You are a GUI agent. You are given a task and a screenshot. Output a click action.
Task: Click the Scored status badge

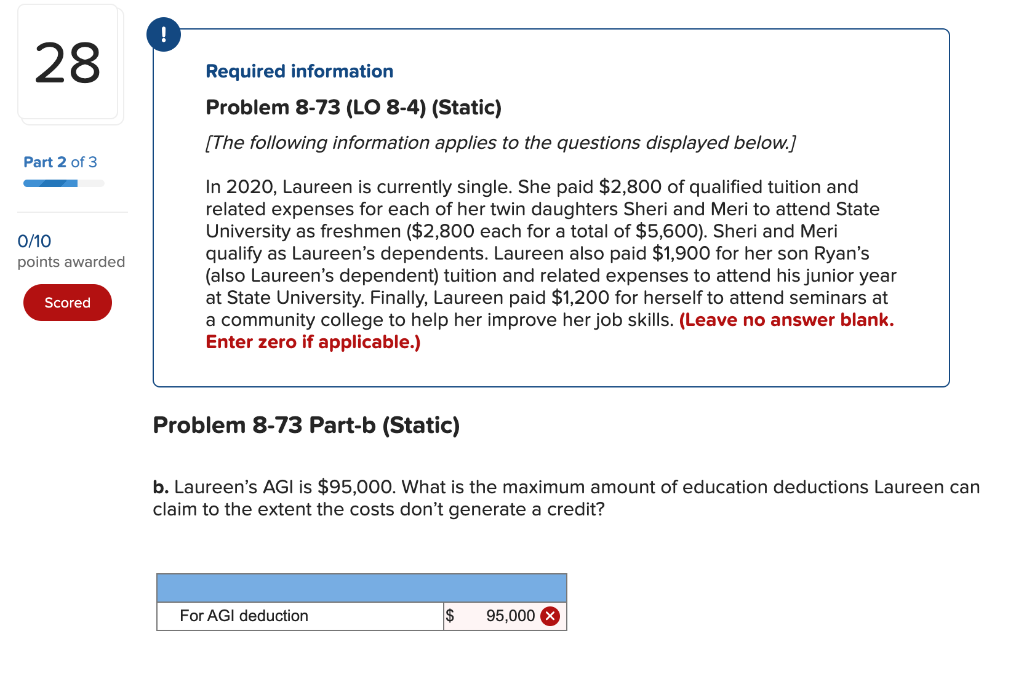pos(67,302)
